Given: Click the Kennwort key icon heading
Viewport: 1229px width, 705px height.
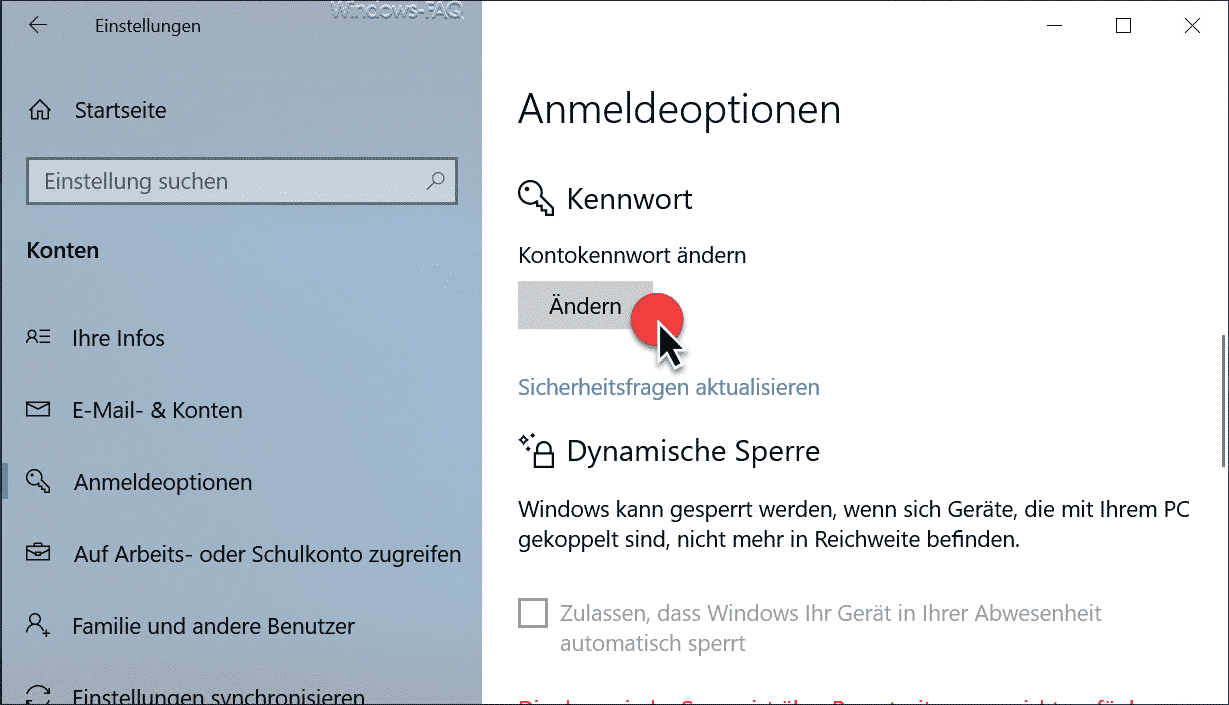Looking at the screenshot, I should pyautogui.click(x=536, y=198).
